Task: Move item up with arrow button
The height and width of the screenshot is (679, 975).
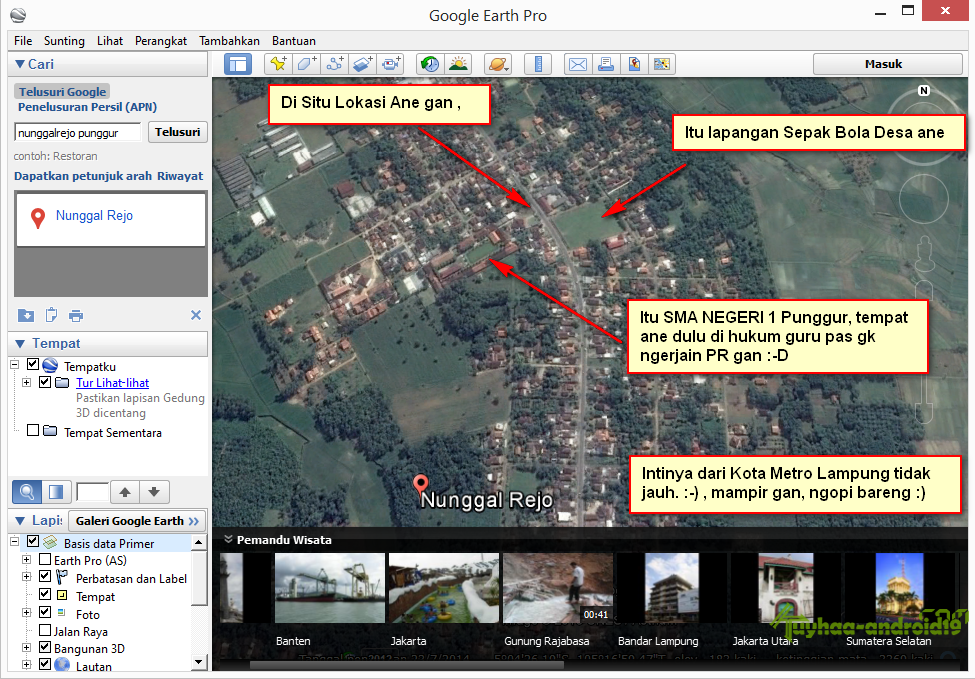Action: tap(125, 492)
